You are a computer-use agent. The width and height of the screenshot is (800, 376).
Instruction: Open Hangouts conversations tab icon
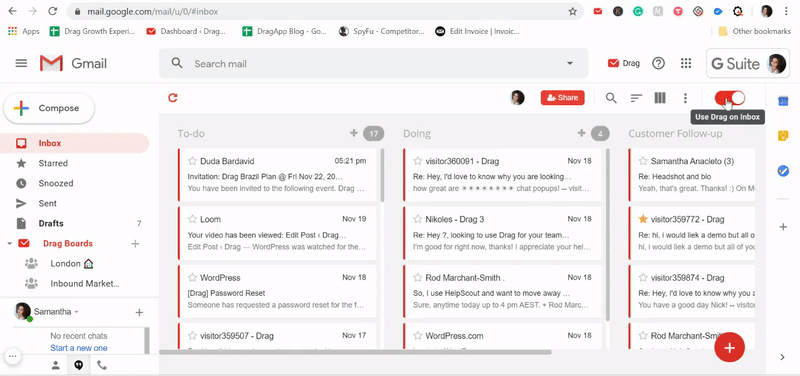click(x=79, y=365)
